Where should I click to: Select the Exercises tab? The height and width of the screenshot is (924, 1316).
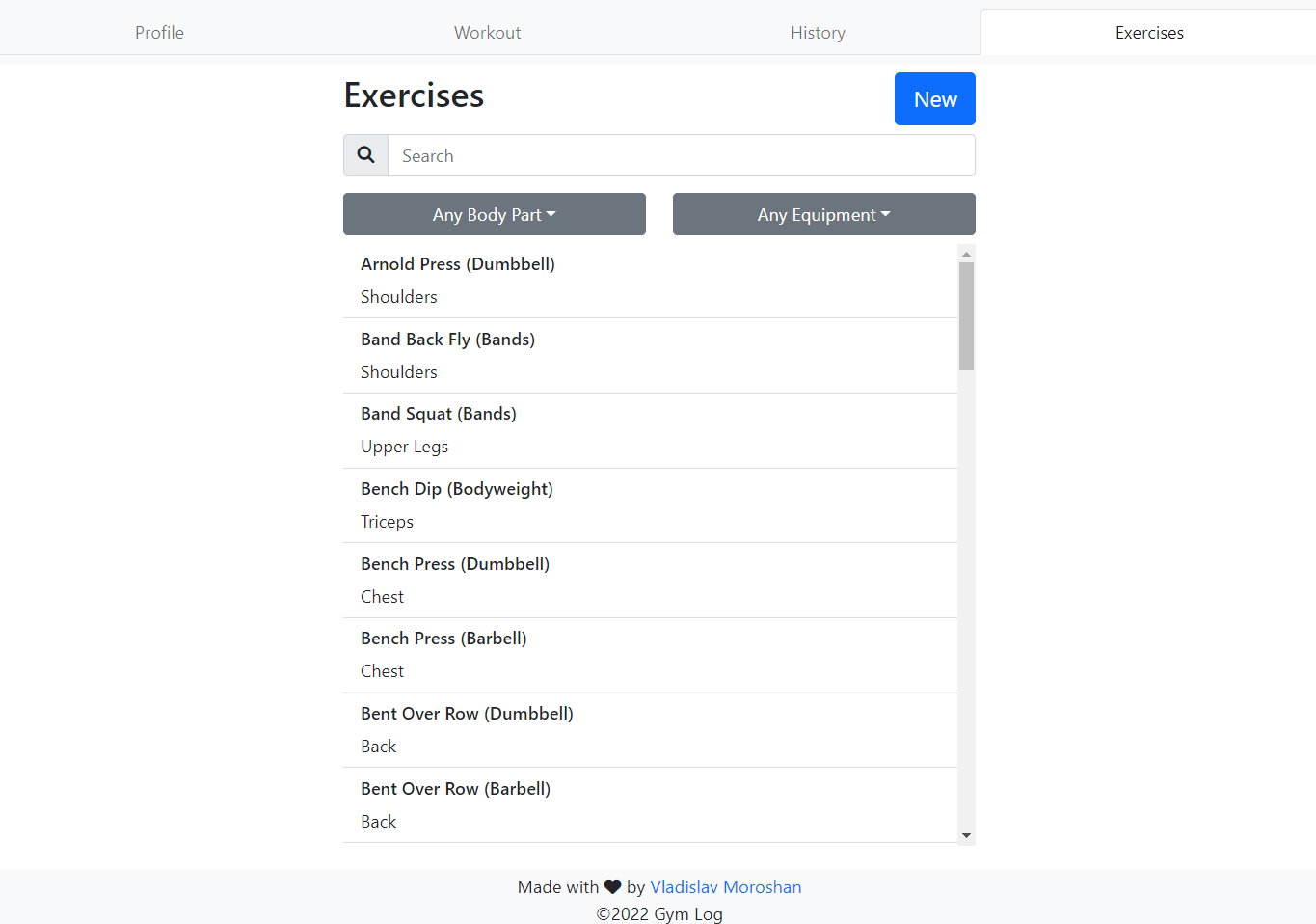(x=1149, y=32)
